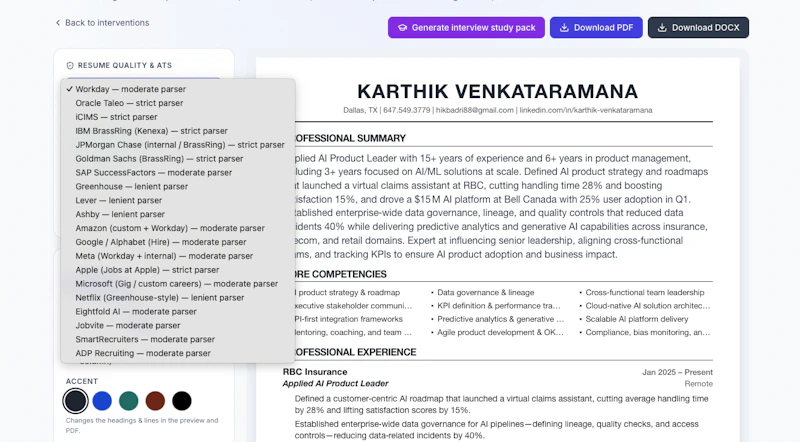Select SmartRecruiters — moderate parser
The image size is (800, 442).
178,339
